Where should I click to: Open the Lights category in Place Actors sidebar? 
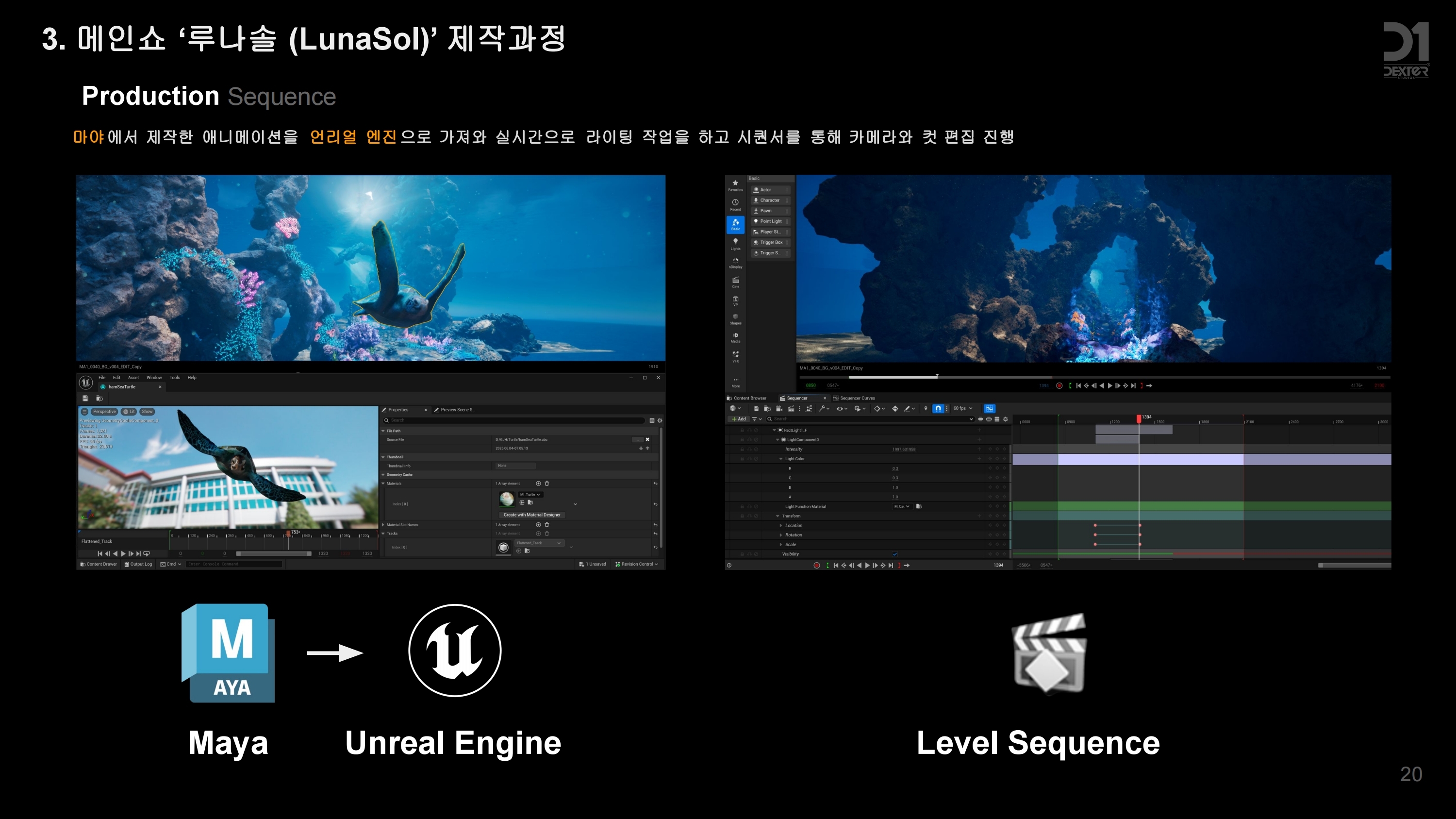tap(735, 243)
